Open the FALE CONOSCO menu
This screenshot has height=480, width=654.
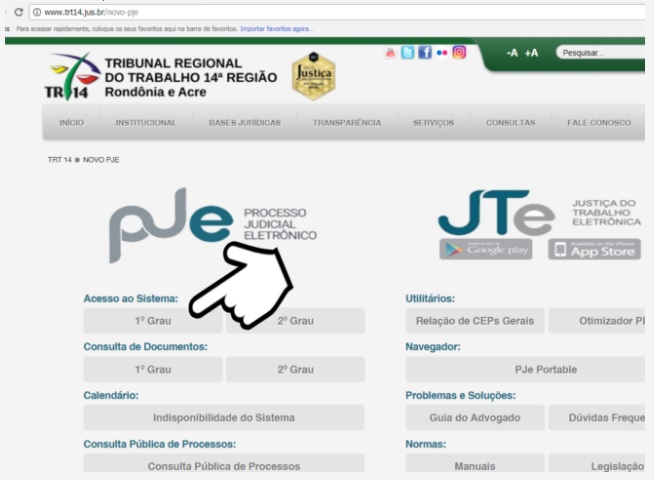[x=599, y=123]
